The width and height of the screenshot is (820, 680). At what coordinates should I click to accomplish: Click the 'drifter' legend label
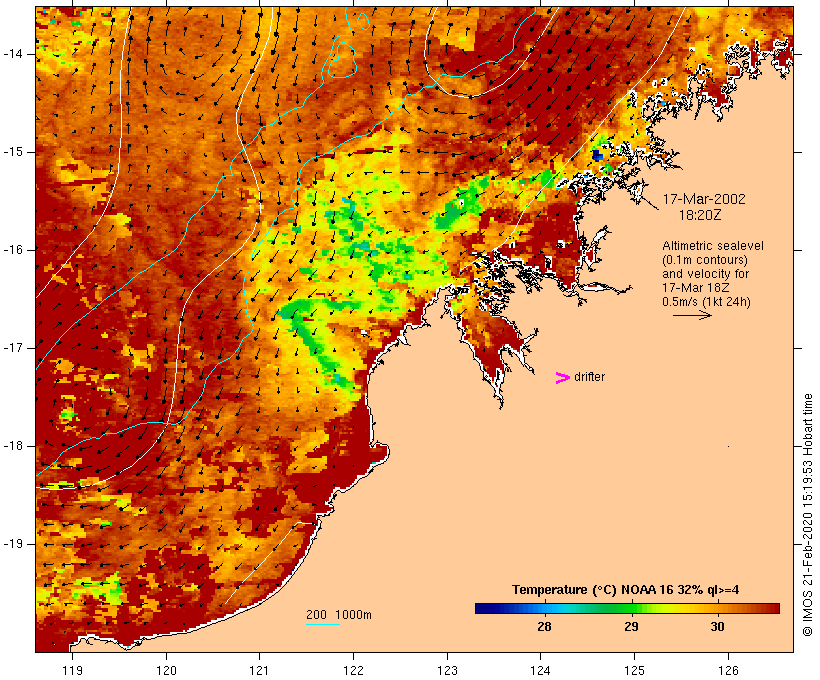coord(589,377)
